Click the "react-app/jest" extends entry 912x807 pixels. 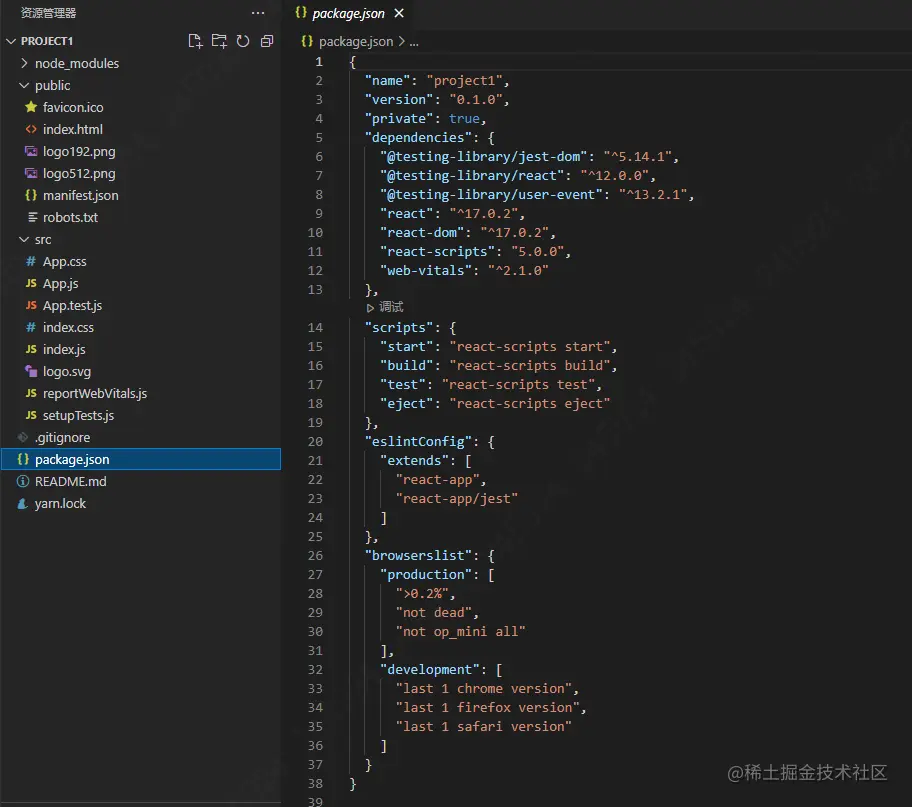click(457, 499)
